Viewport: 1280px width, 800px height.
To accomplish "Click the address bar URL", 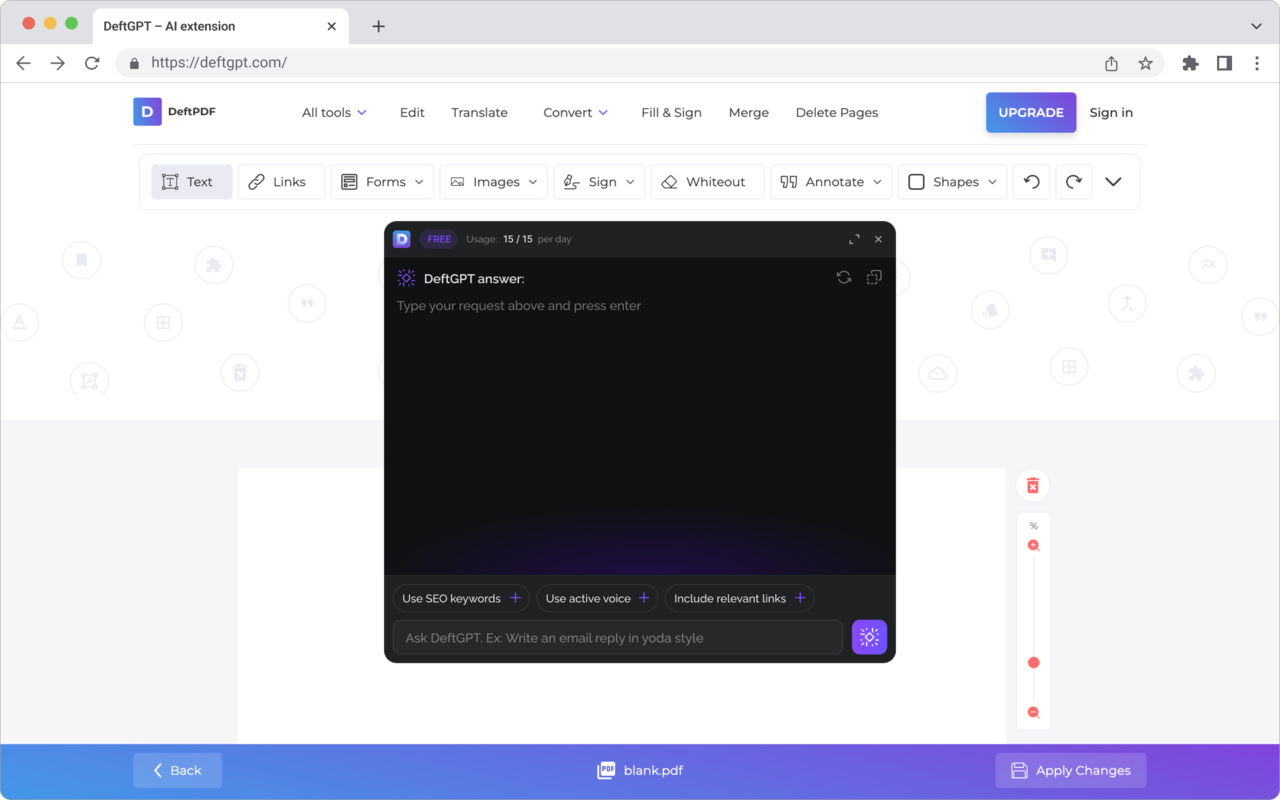I will pyautogui.click(x=219, y=62).
